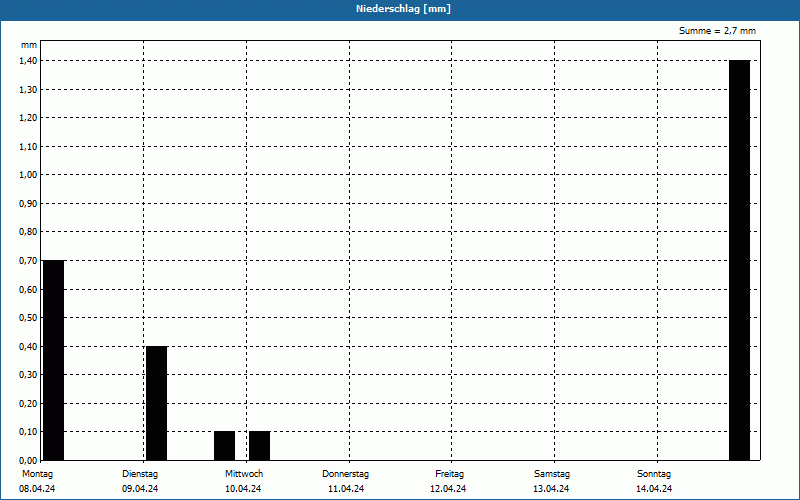800x500 pixels.
Task: Click the Monday 0,70 mm precipitation bar
Action: pyautogui.click(x=54, y=360)
